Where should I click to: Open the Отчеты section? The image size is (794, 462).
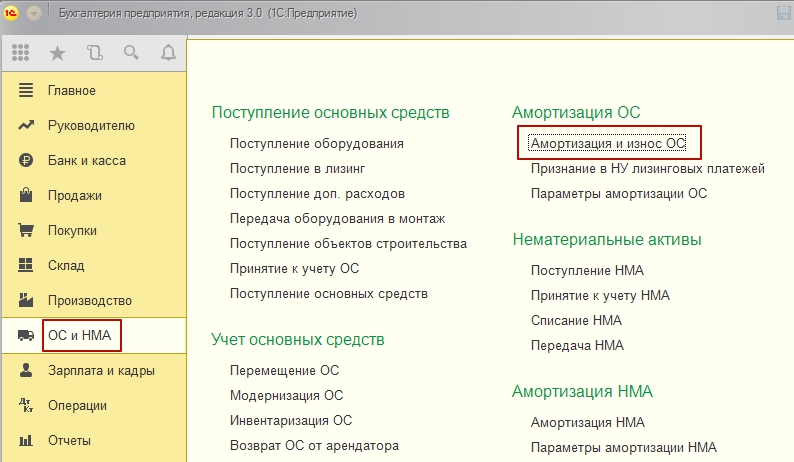[x=69, y=441]
